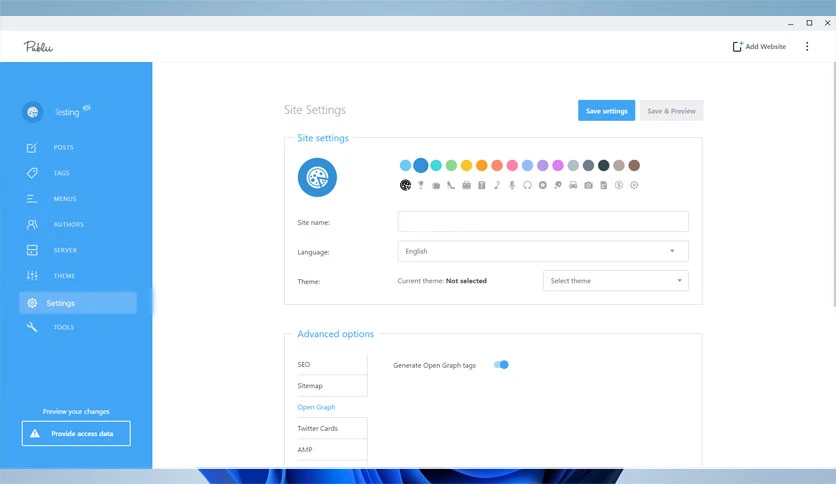
Task: Pick the light sky blue color swatch
Action: pyautogui.click(x=405, y=165)
